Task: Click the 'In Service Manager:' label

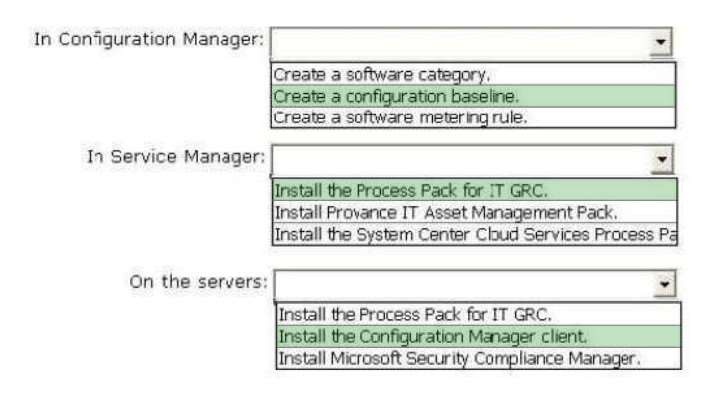Action: click(176, 157)
